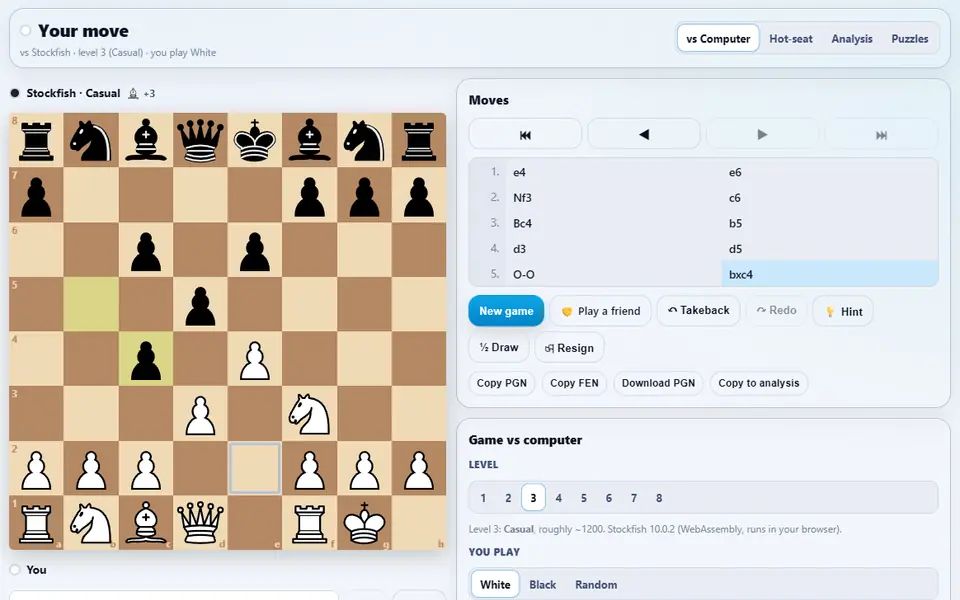The width and height of the screenshot is (960, 600).
Task: Choose to play as White
Action: pos(495,585)
